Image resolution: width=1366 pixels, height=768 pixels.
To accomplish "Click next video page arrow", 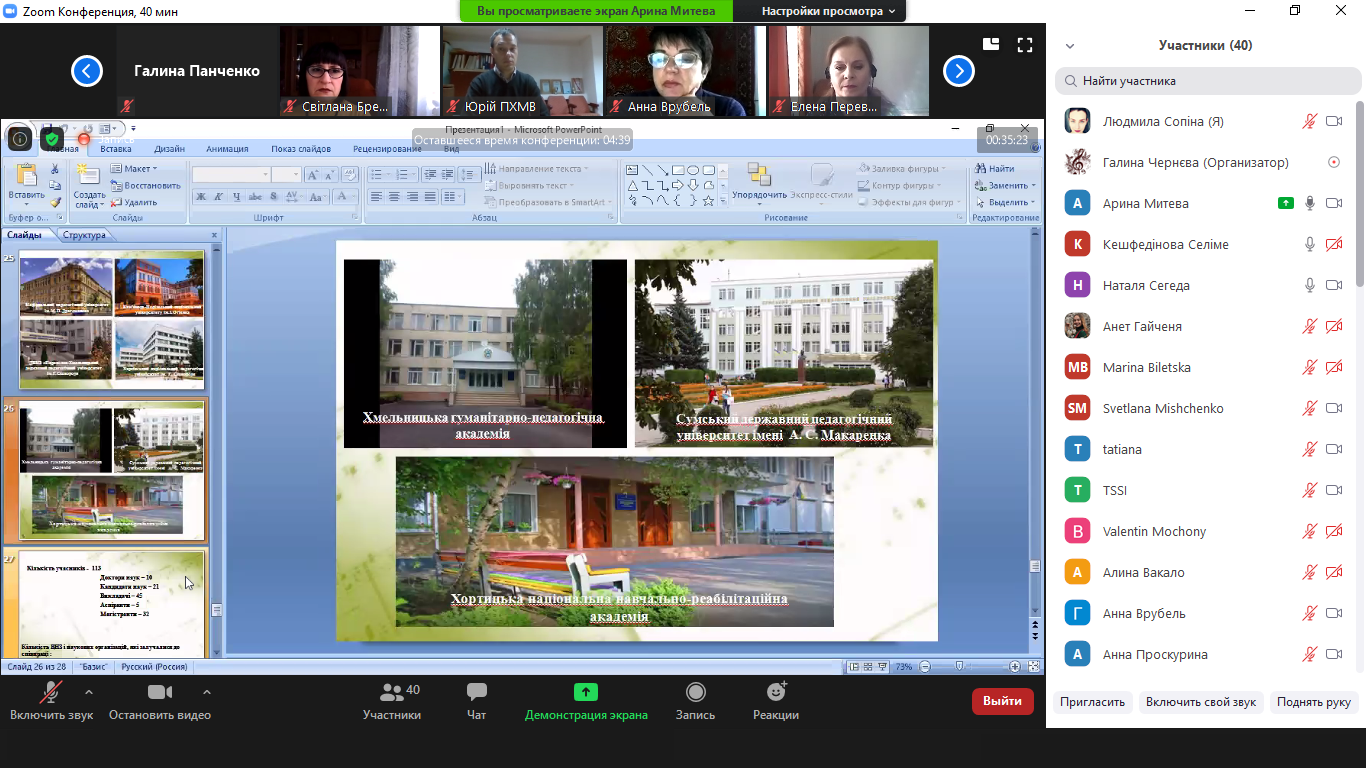I will (959, 71).
